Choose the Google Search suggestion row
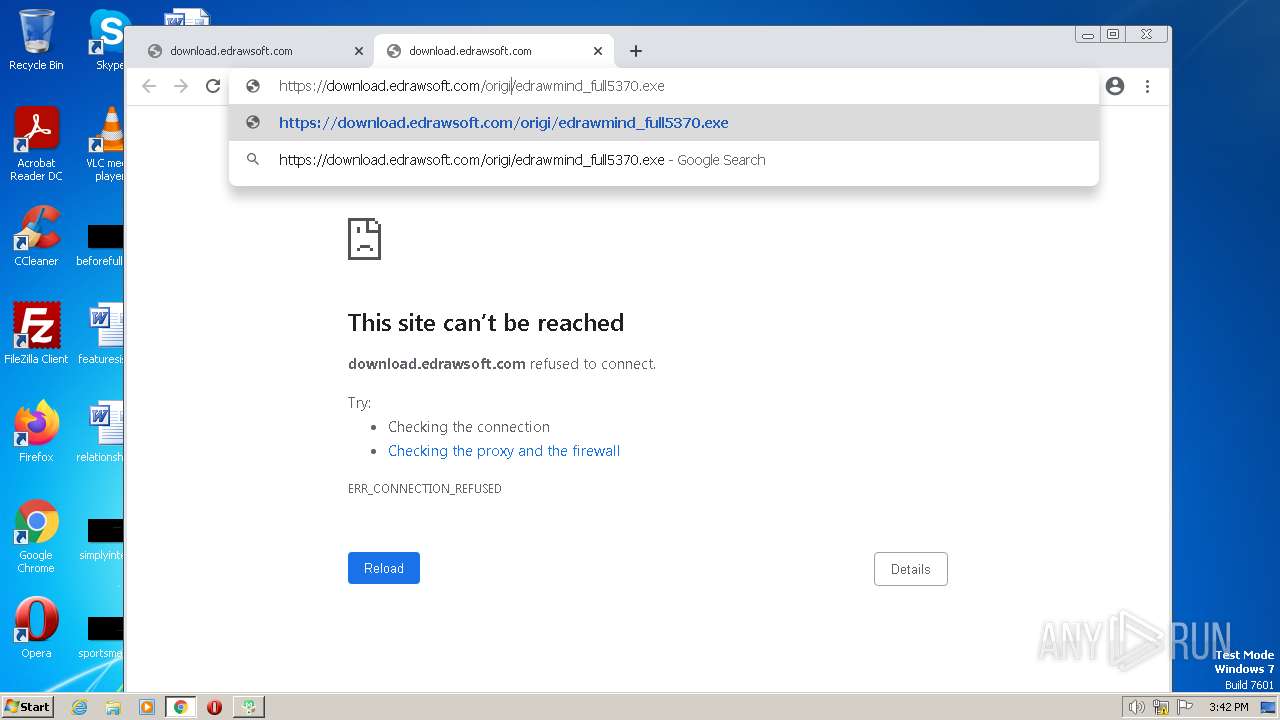The width and height of the screenshot is (1280, 720). pyautogui.click(x=664, y=160)
